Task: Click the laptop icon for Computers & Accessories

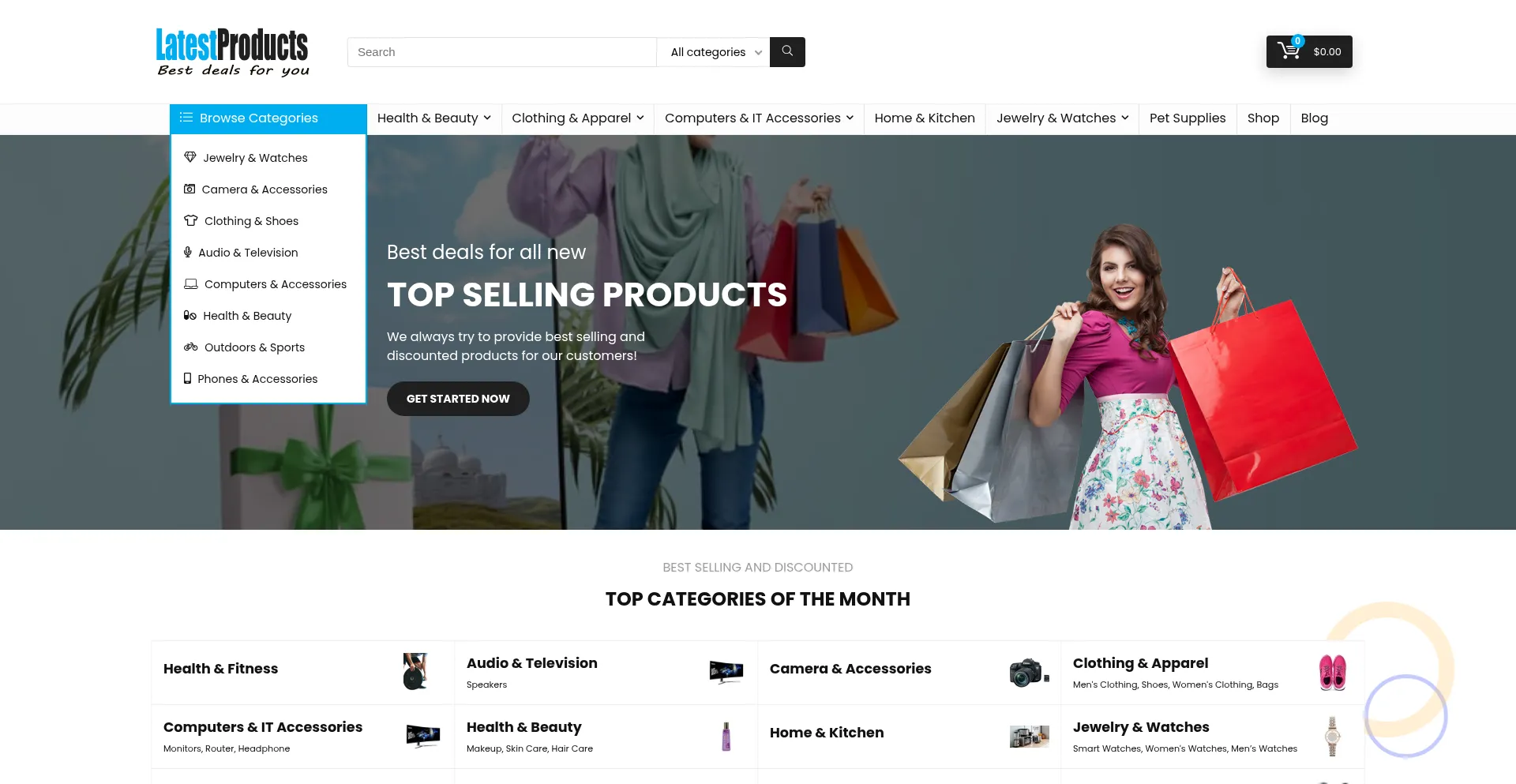Action: click(191, 283)
